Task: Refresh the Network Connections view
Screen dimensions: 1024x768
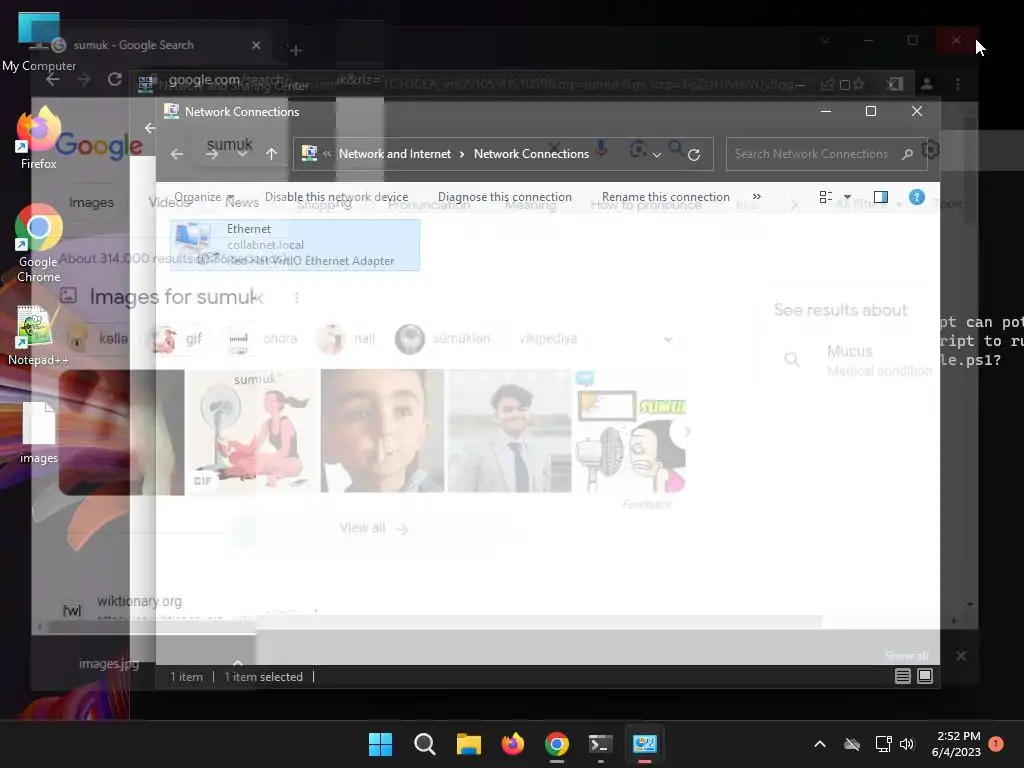Action: 694,155
